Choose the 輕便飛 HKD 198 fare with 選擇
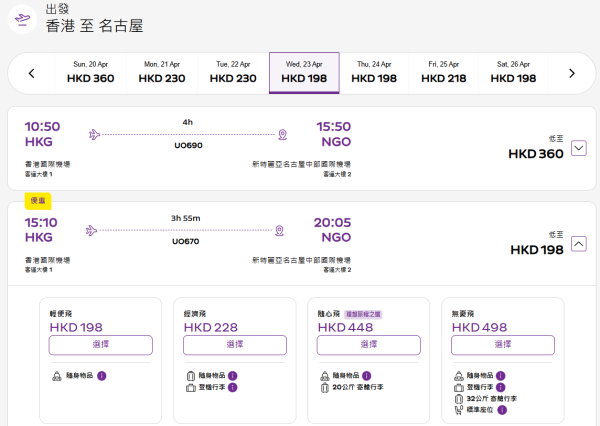The image size is (600, 426). (101, 345)
